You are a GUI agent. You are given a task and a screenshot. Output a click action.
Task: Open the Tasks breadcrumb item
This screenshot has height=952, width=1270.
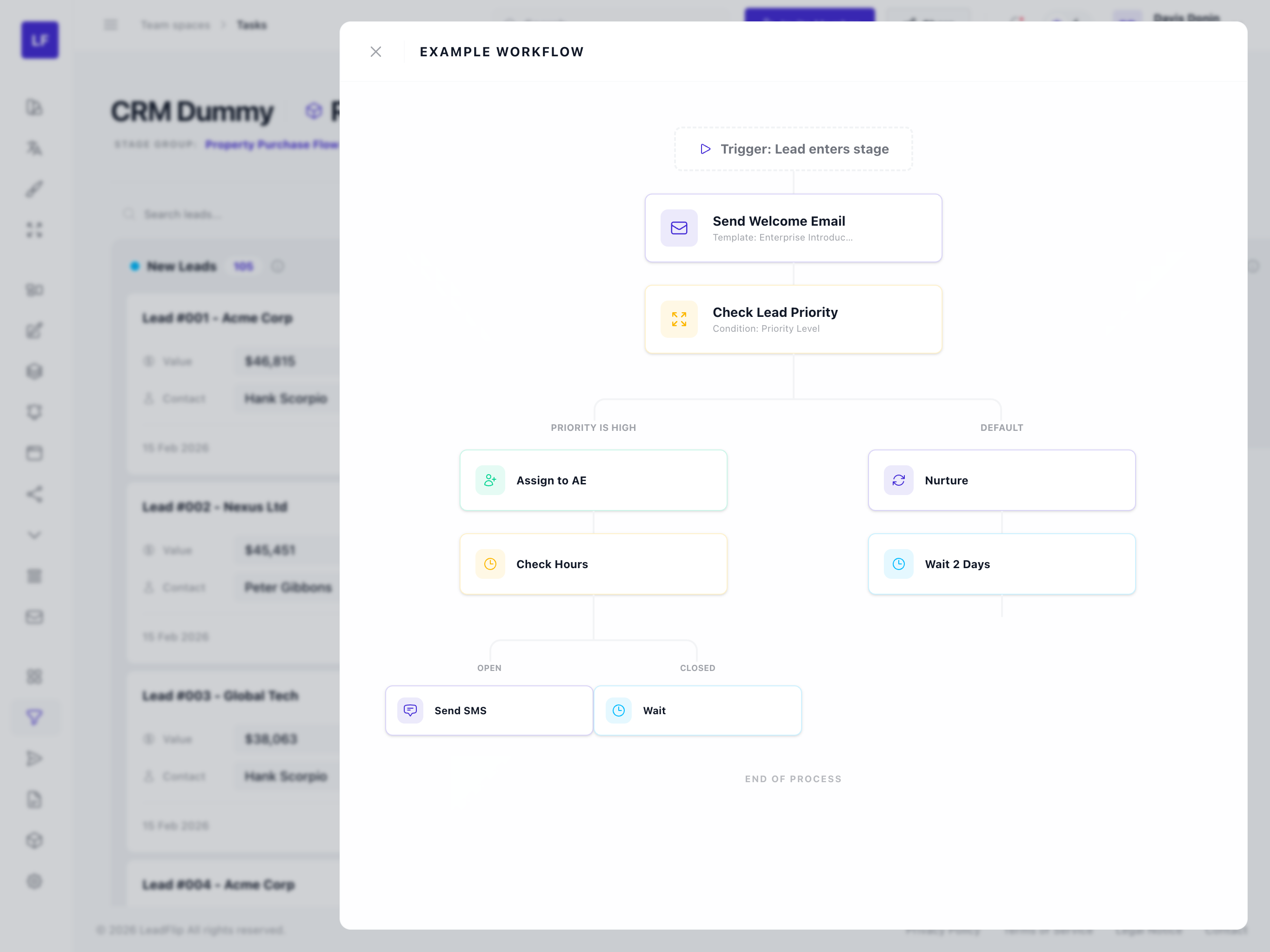[252, 25]
